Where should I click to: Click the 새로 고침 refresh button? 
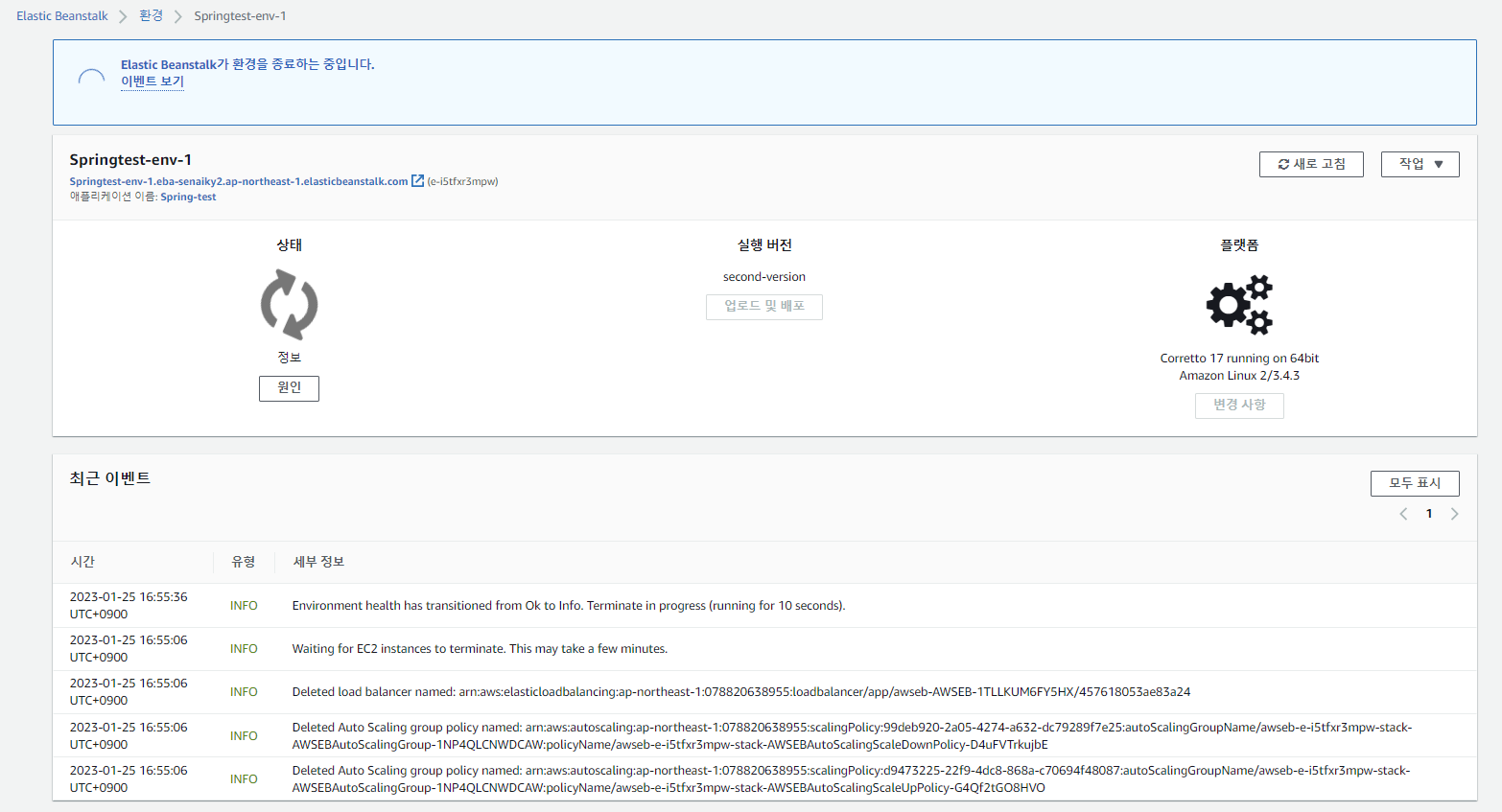click(1311, 164)
